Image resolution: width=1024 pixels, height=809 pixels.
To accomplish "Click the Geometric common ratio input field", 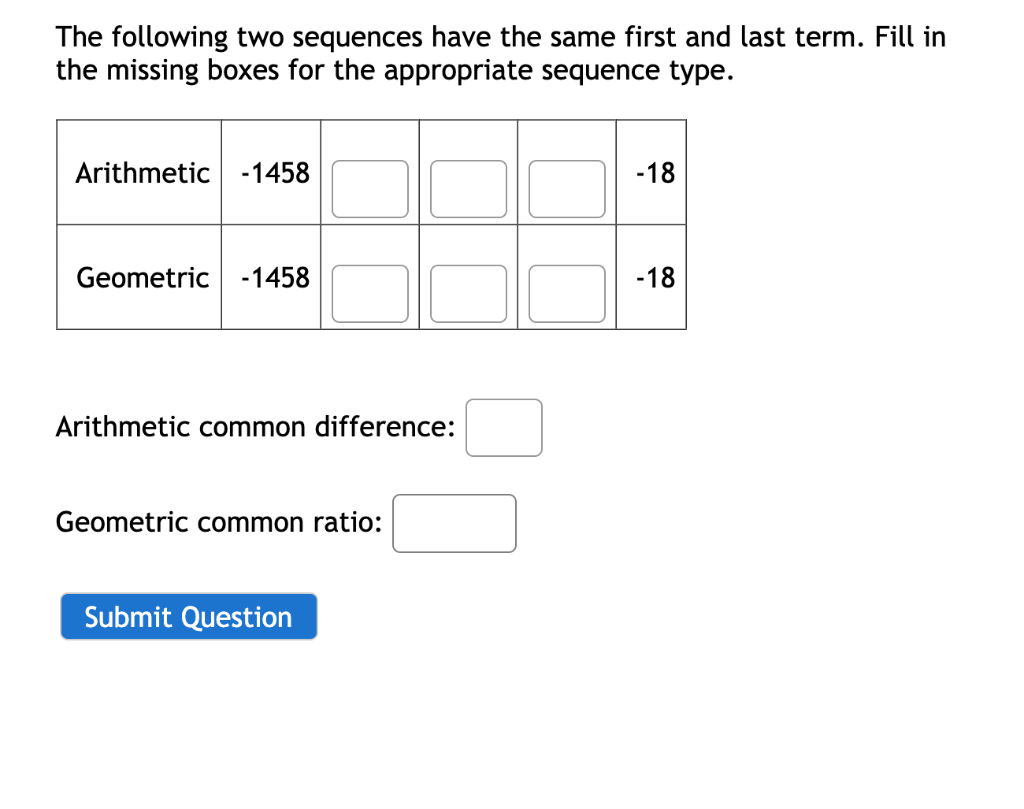I will [454, 523].
